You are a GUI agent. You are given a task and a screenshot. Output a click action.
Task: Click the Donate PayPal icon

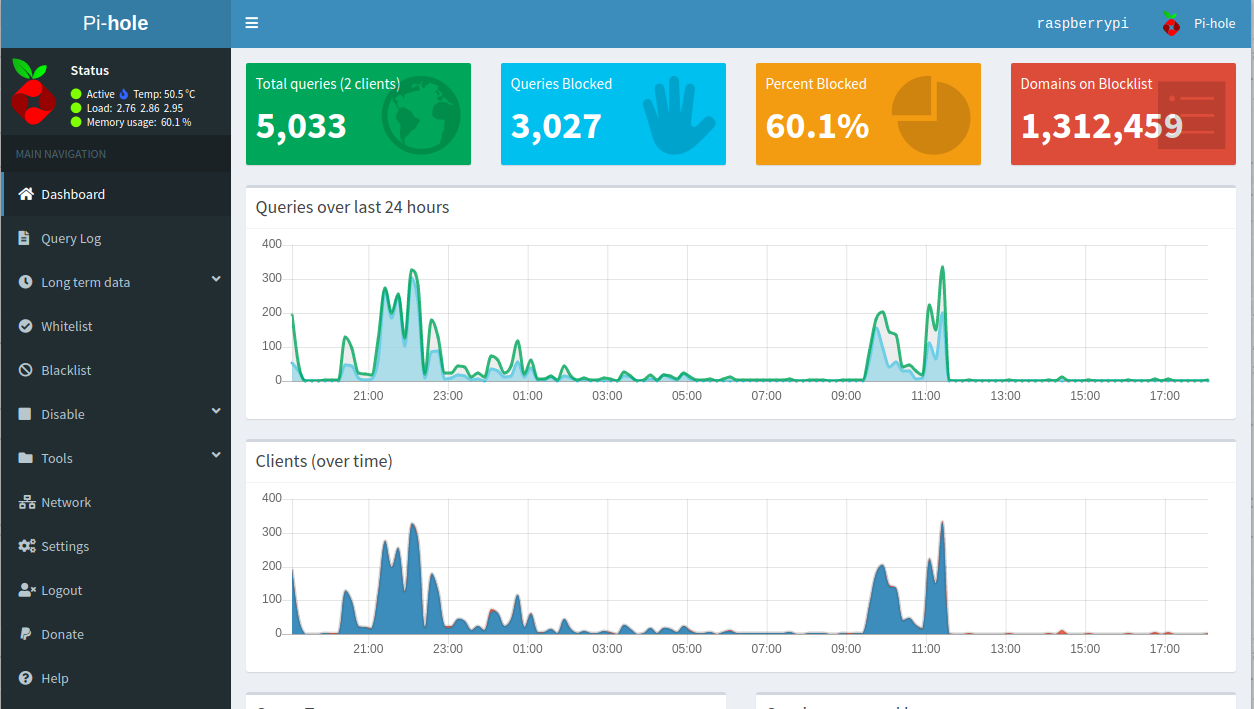pos(24,634)
